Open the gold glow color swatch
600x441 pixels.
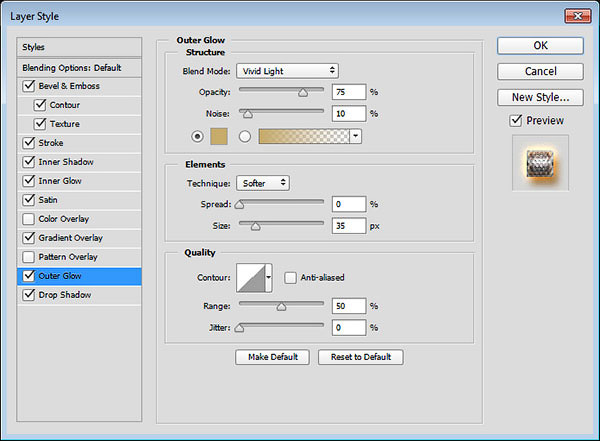point(219,136)
